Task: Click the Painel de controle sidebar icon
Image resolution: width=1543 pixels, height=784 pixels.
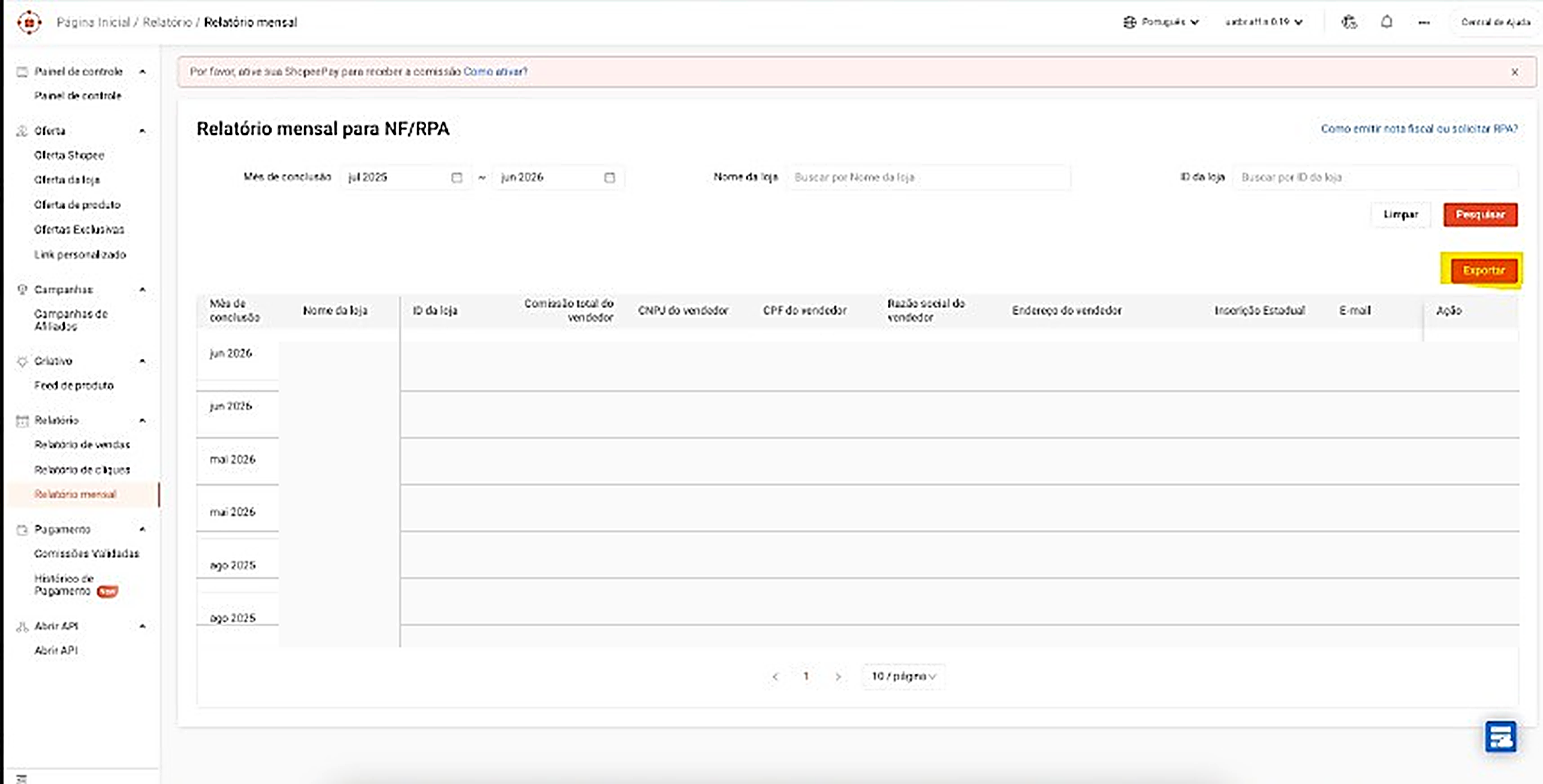Action: [x=22, y=72]
